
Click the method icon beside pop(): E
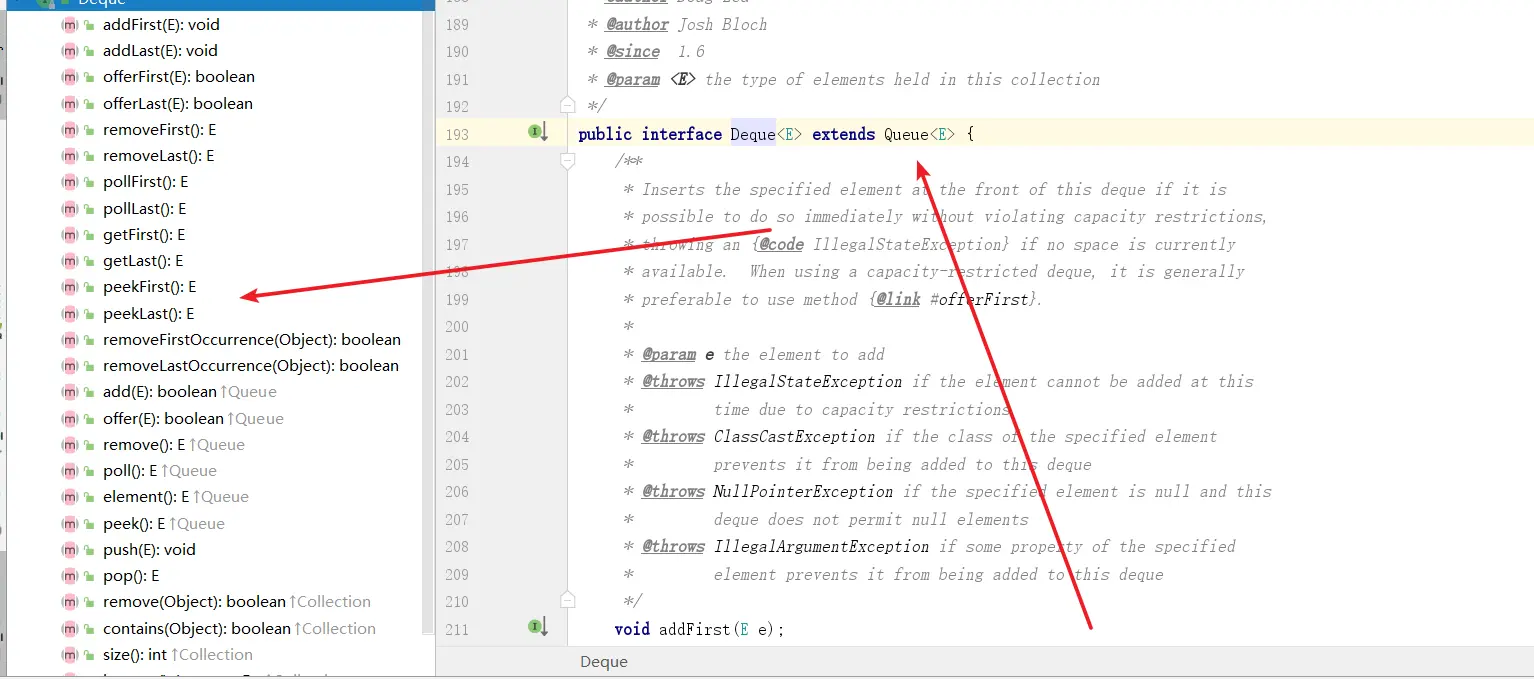tap(69, 575)
